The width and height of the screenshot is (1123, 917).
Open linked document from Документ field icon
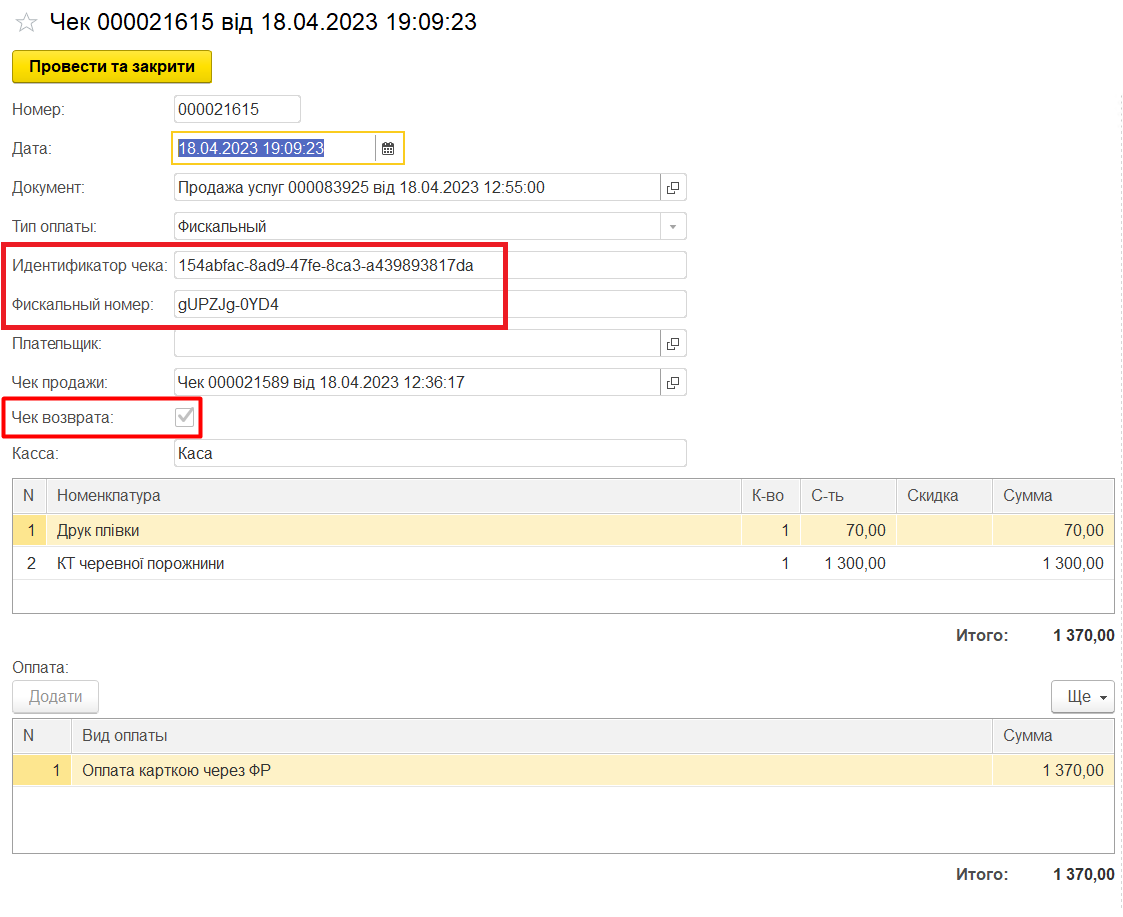[673, 188]
